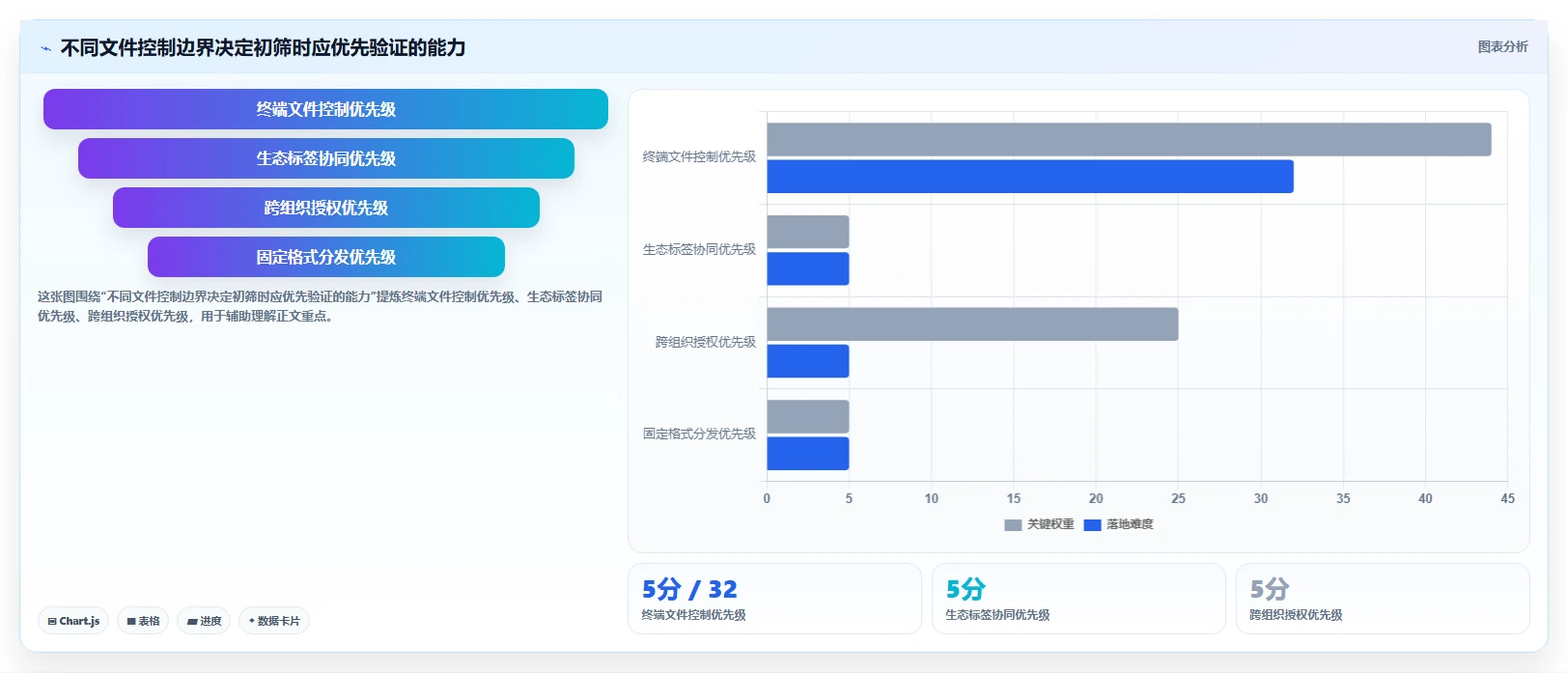Image resolution: width=1568 pixels, height=673 pixels.
Task: Click the blue 落地难度 legend color swatch
Action: 1092,525
